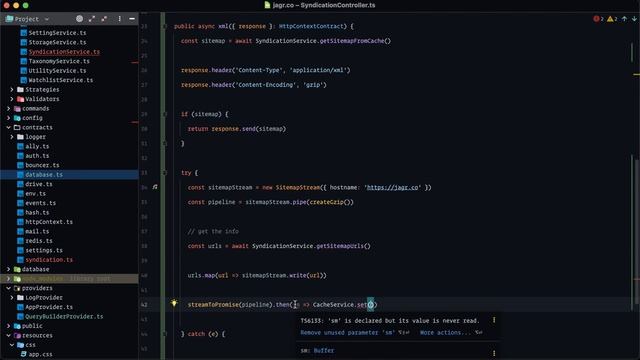Image resolution: width=640 pixels, height=360 pixels.
Task: Click the getSitemapFromCache method call
Action: [x=353, y=41]
